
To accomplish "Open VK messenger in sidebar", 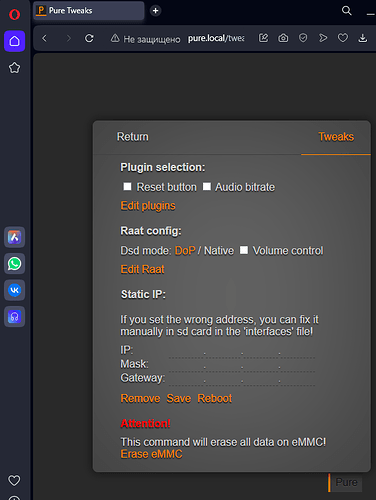I will click(14, 290).
